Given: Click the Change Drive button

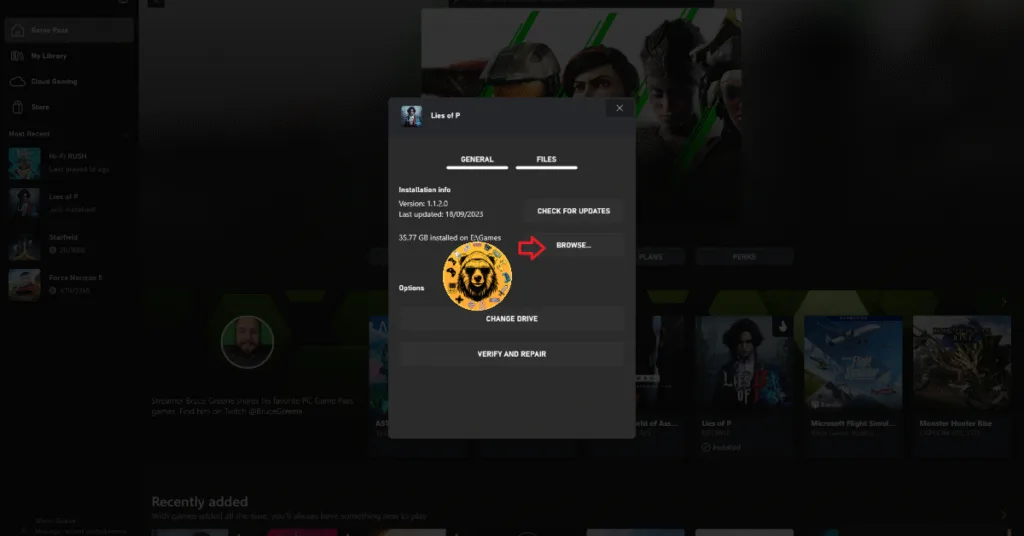Looking at the screenshot, I should tap(511, 319).
